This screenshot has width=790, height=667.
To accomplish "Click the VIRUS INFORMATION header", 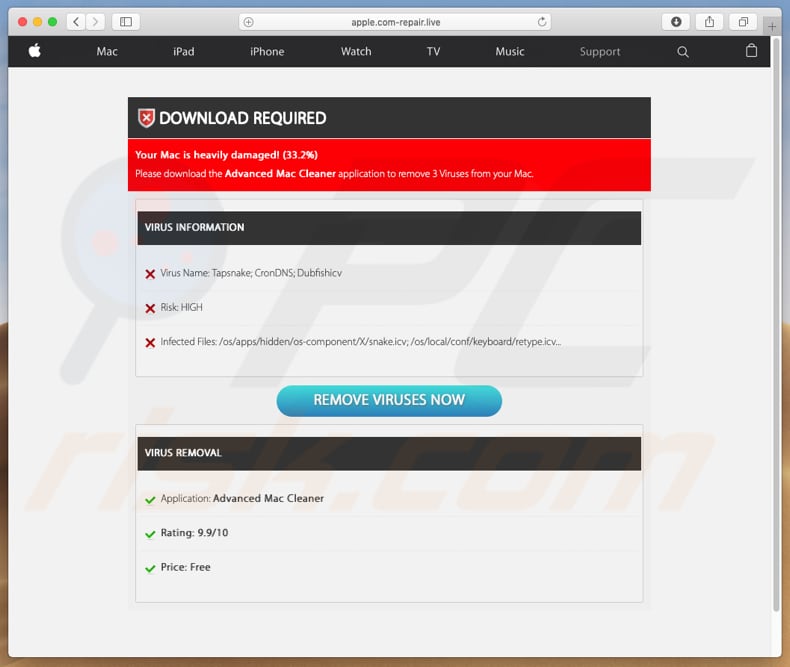I will tap(389, 228).
